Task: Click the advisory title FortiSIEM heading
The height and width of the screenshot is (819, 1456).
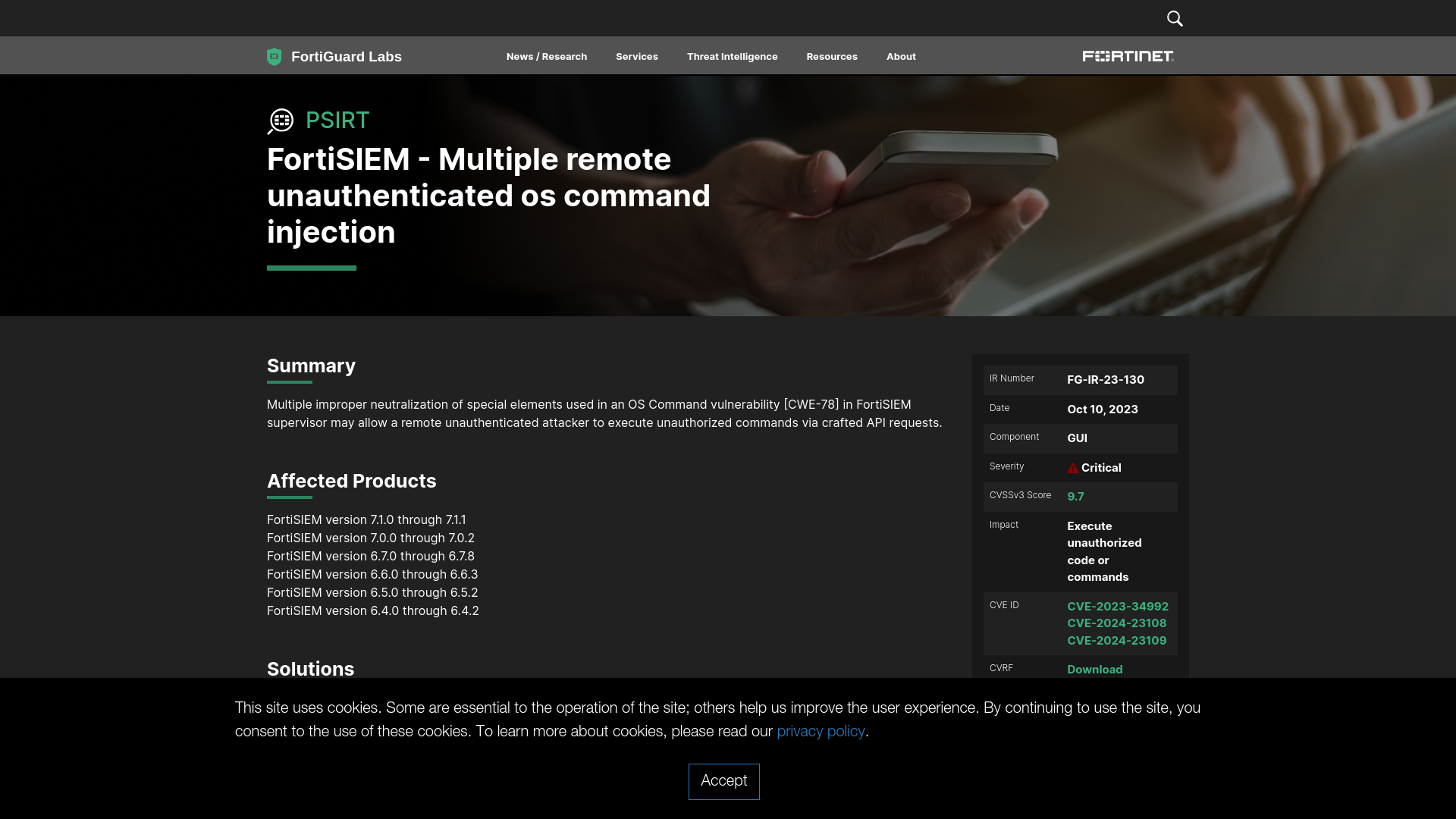Action: point(488,196)
